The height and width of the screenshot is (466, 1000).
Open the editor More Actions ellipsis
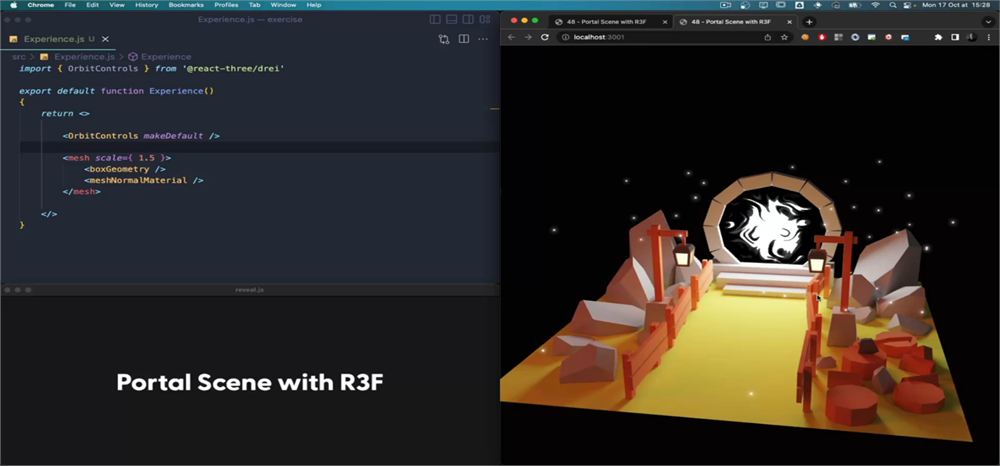[483, 39]
